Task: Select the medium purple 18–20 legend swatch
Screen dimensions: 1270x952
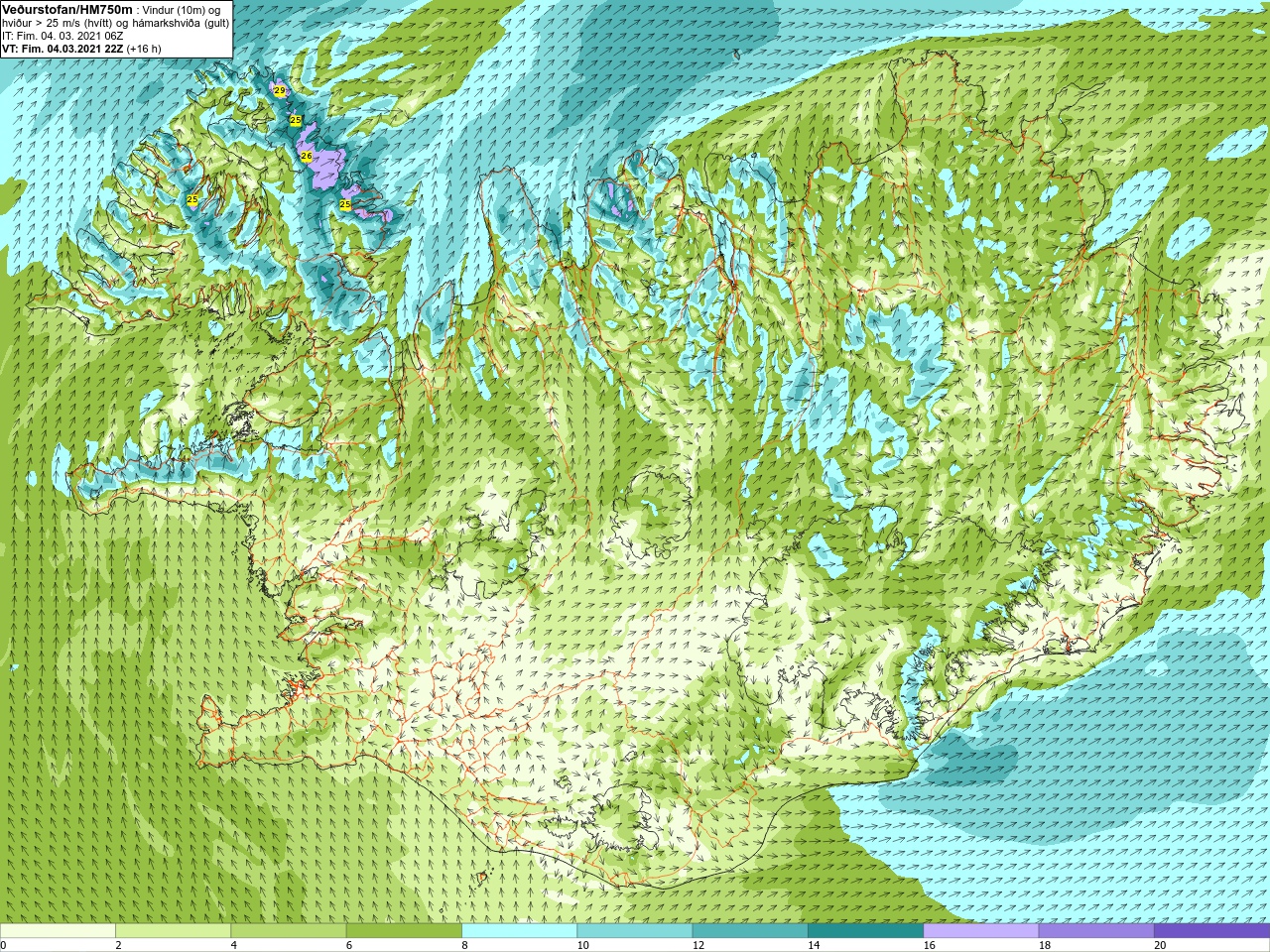Action: click(x=1096, y=931)
